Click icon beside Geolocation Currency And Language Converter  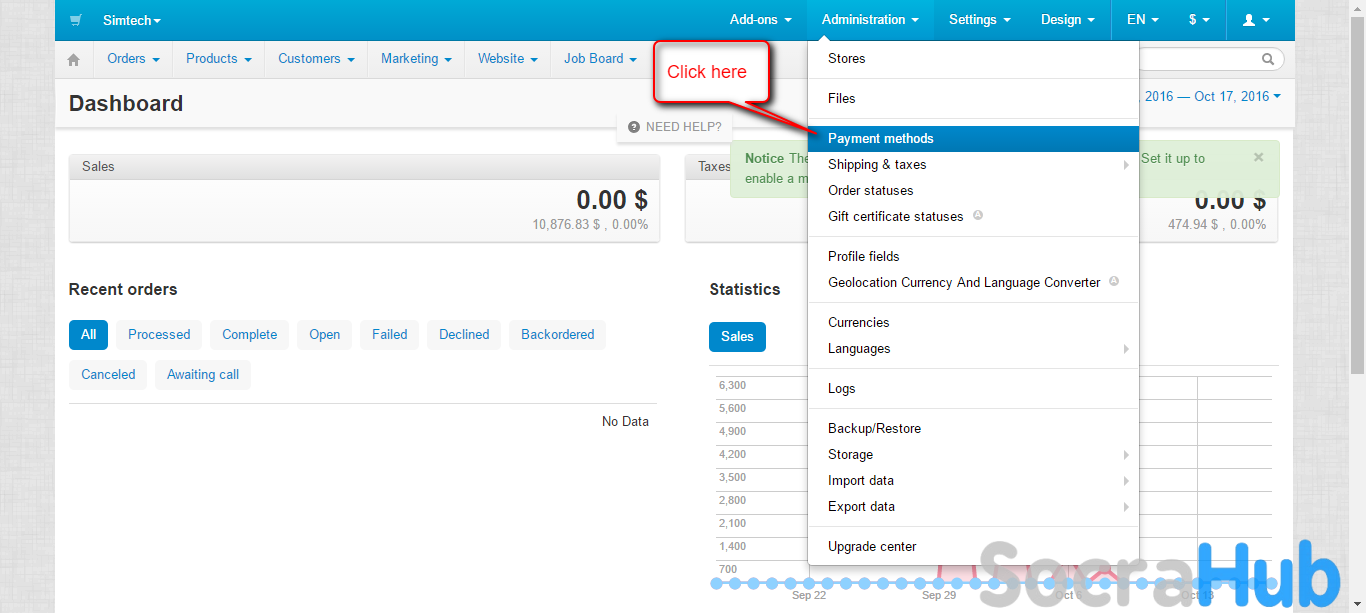(x=1114, y=282)
